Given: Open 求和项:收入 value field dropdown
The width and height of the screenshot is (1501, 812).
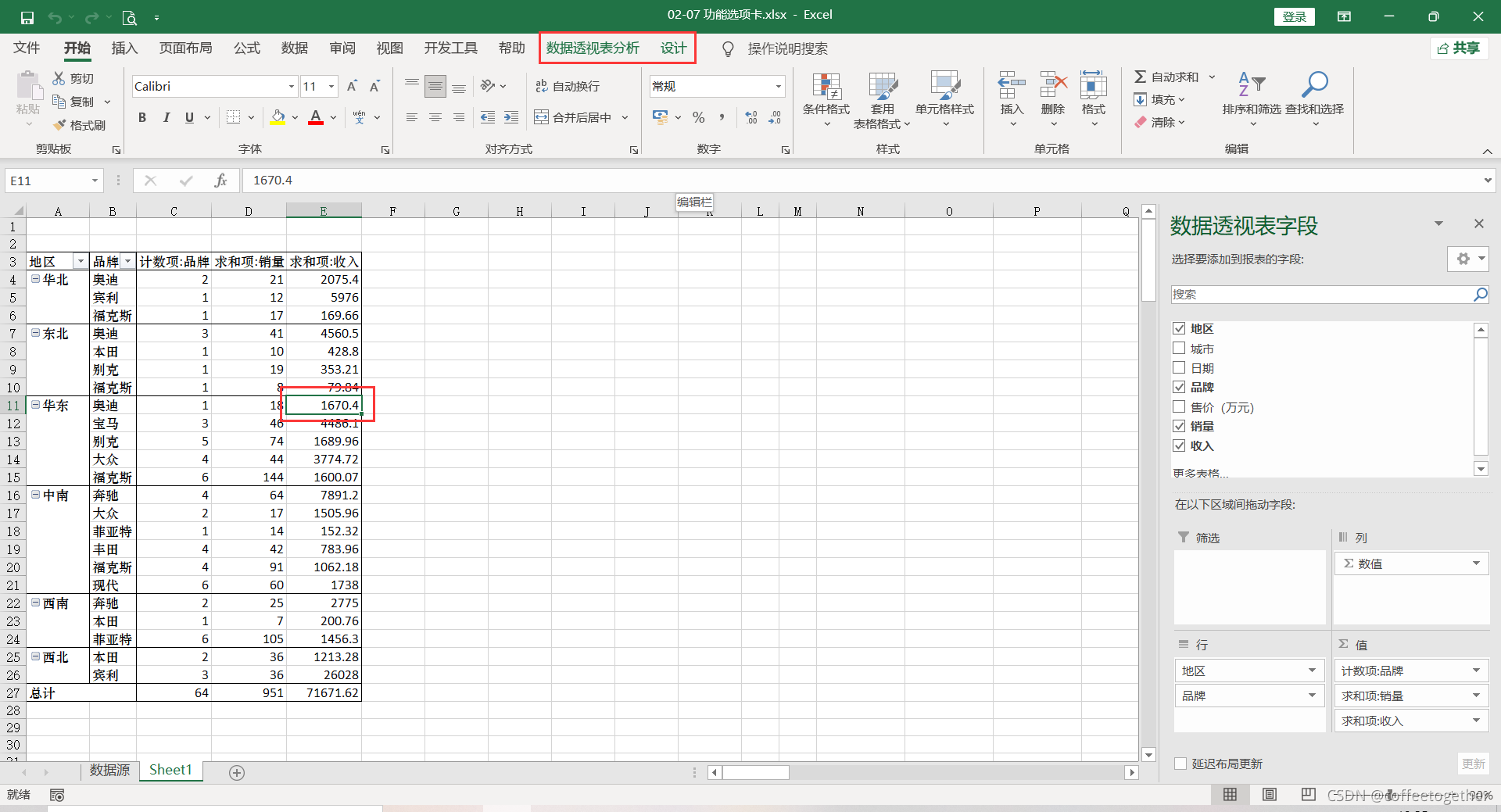Looking at the screenshot, I should pyautogui.click(x=1476, y=721).
